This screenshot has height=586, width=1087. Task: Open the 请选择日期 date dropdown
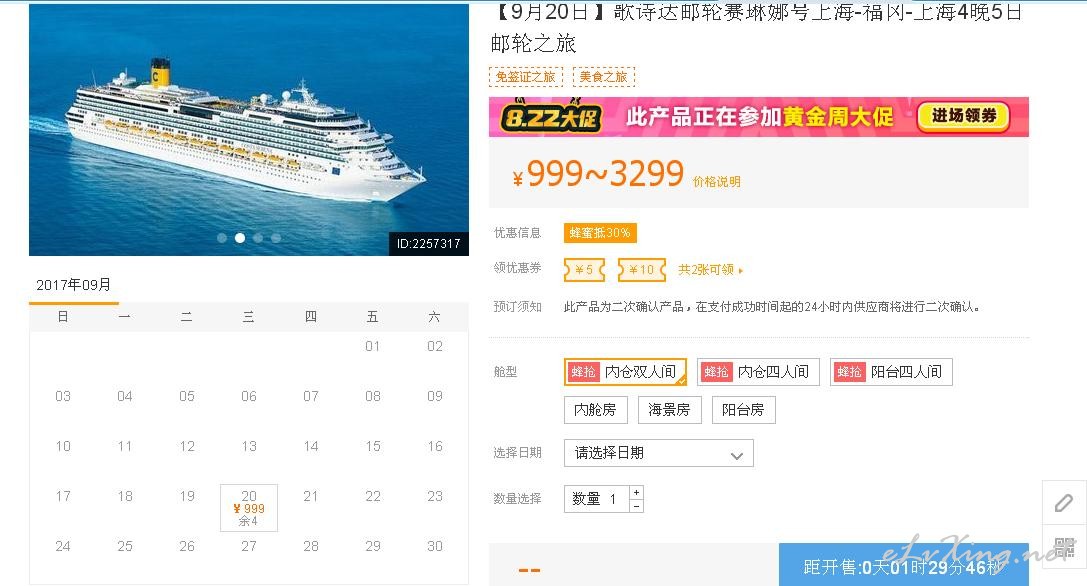(x=659, y=453)
